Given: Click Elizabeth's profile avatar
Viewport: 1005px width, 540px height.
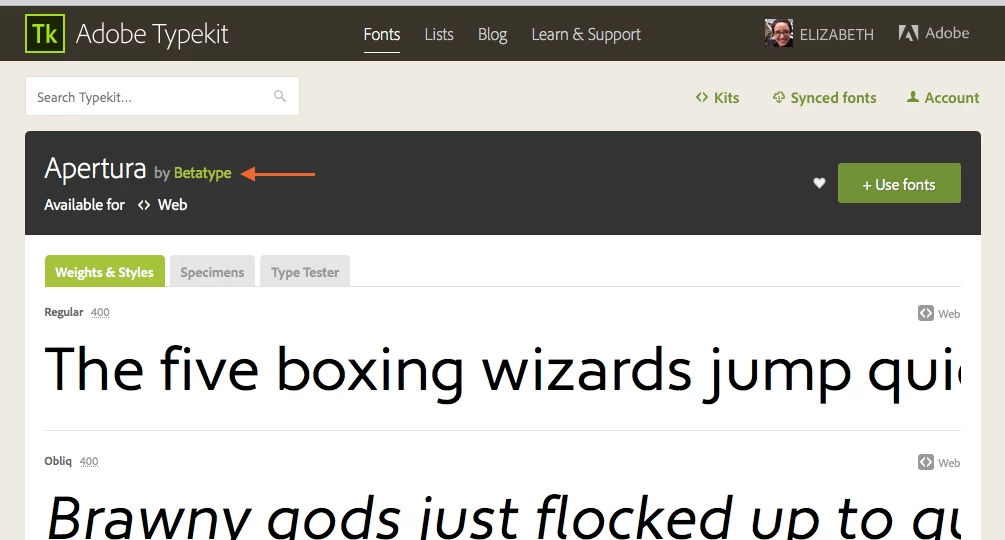Looking at the screenshot, I should pos(779,33).
